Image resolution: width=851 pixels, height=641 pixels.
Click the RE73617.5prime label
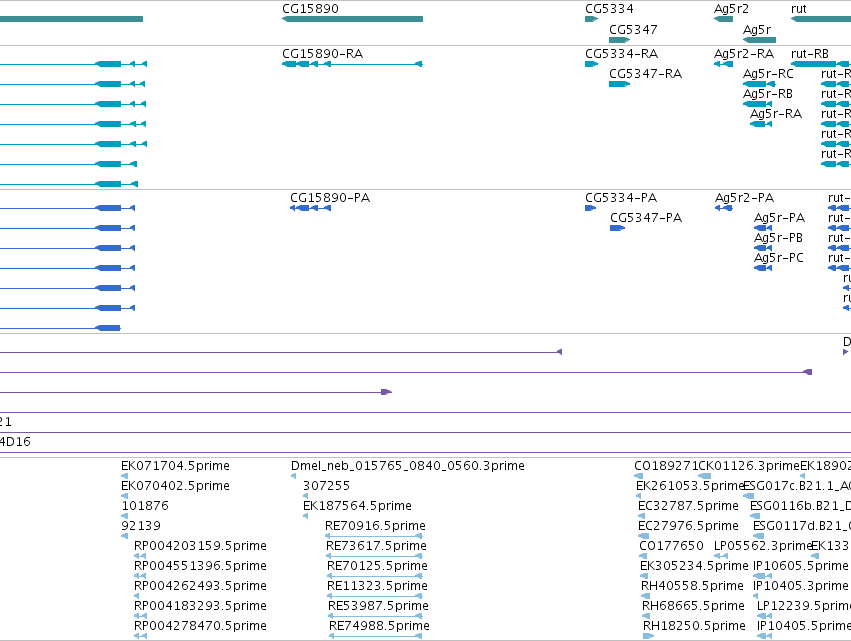click(x=376, y=545)
